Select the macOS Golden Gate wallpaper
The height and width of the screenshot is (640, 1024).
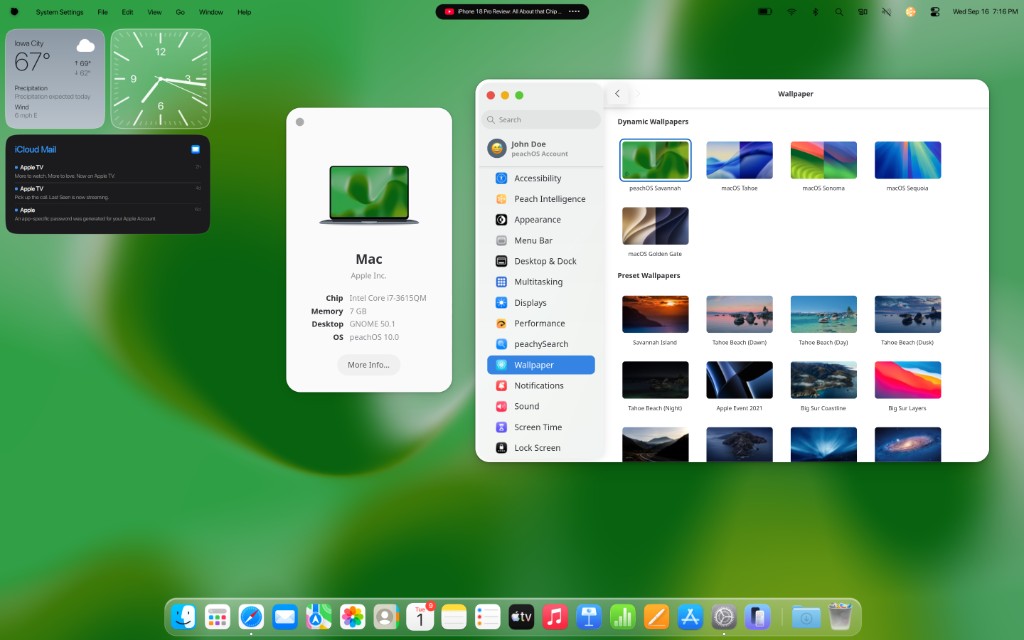click(x=655, y=226)
